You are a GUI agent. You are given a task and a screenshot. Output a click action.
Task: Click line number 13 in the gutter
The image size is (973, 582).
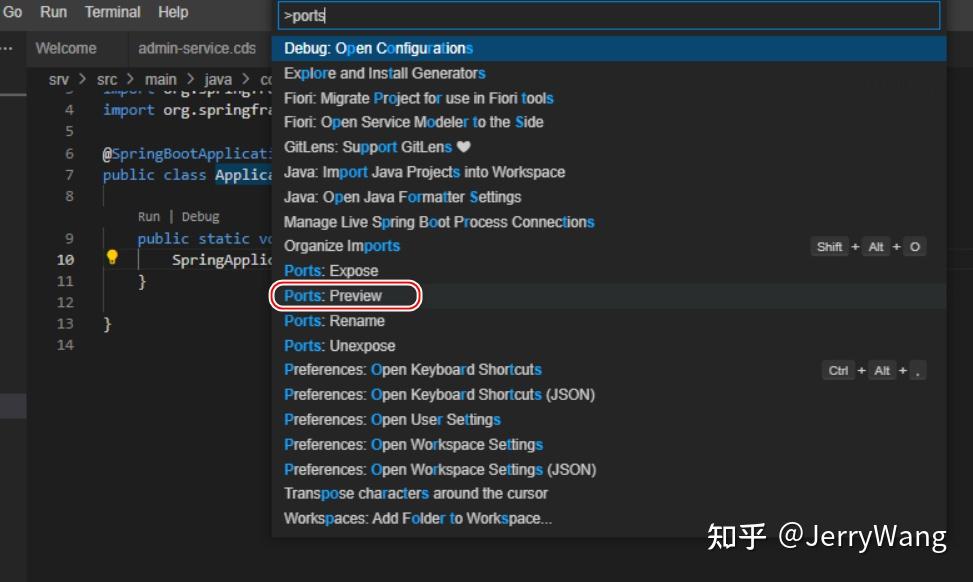pos(65,324)
